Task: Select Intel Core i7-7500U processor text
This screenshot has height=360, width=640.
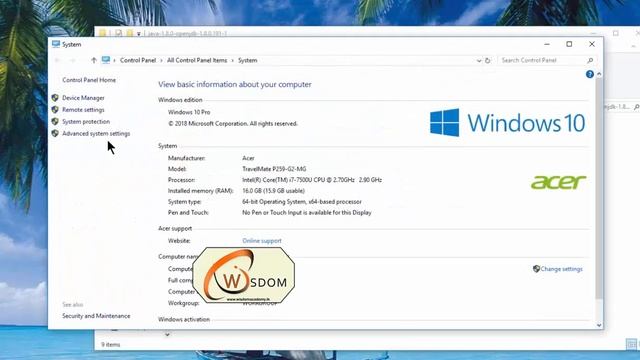Action: (312, 180)
